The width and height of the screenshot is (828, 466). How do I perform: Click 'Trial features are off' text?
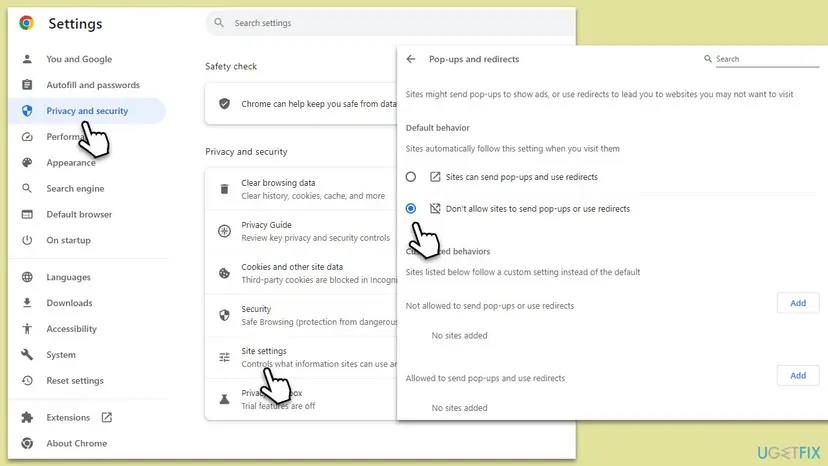(278, 406)
